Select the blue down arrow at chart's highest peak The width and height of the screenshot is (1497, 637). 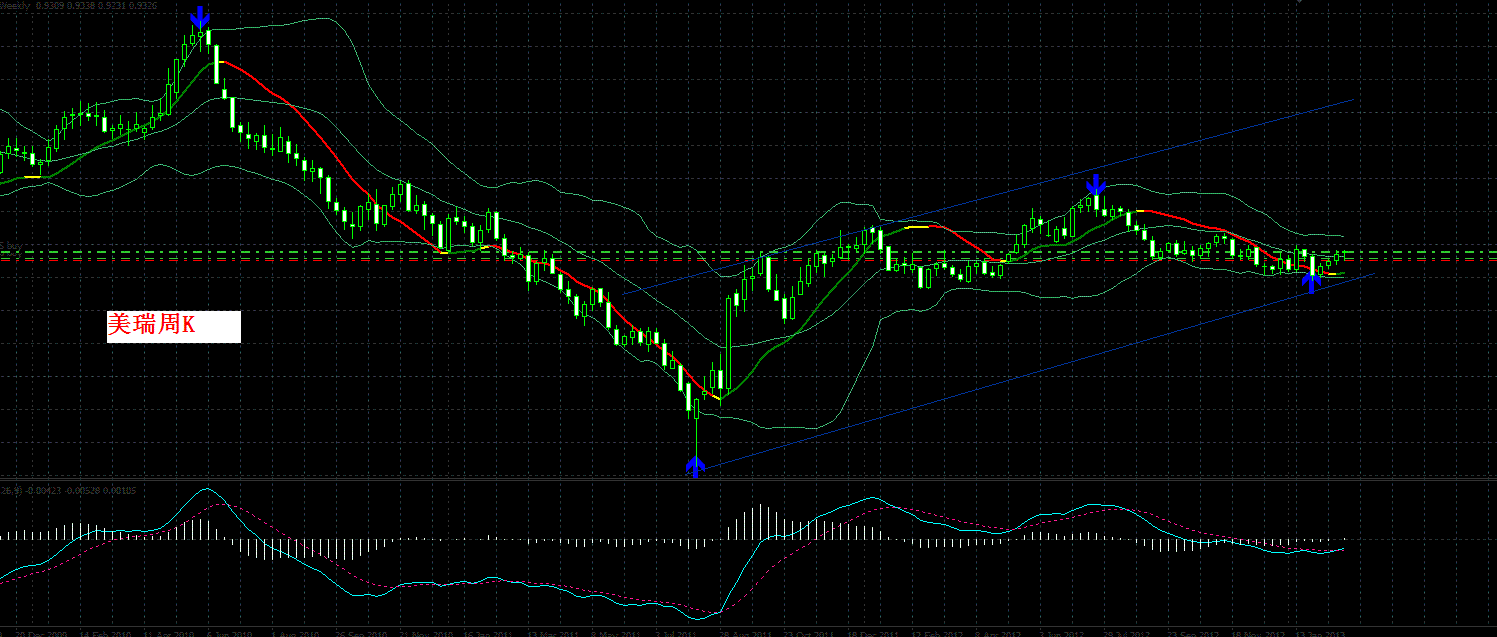click(x=200, y=17)
